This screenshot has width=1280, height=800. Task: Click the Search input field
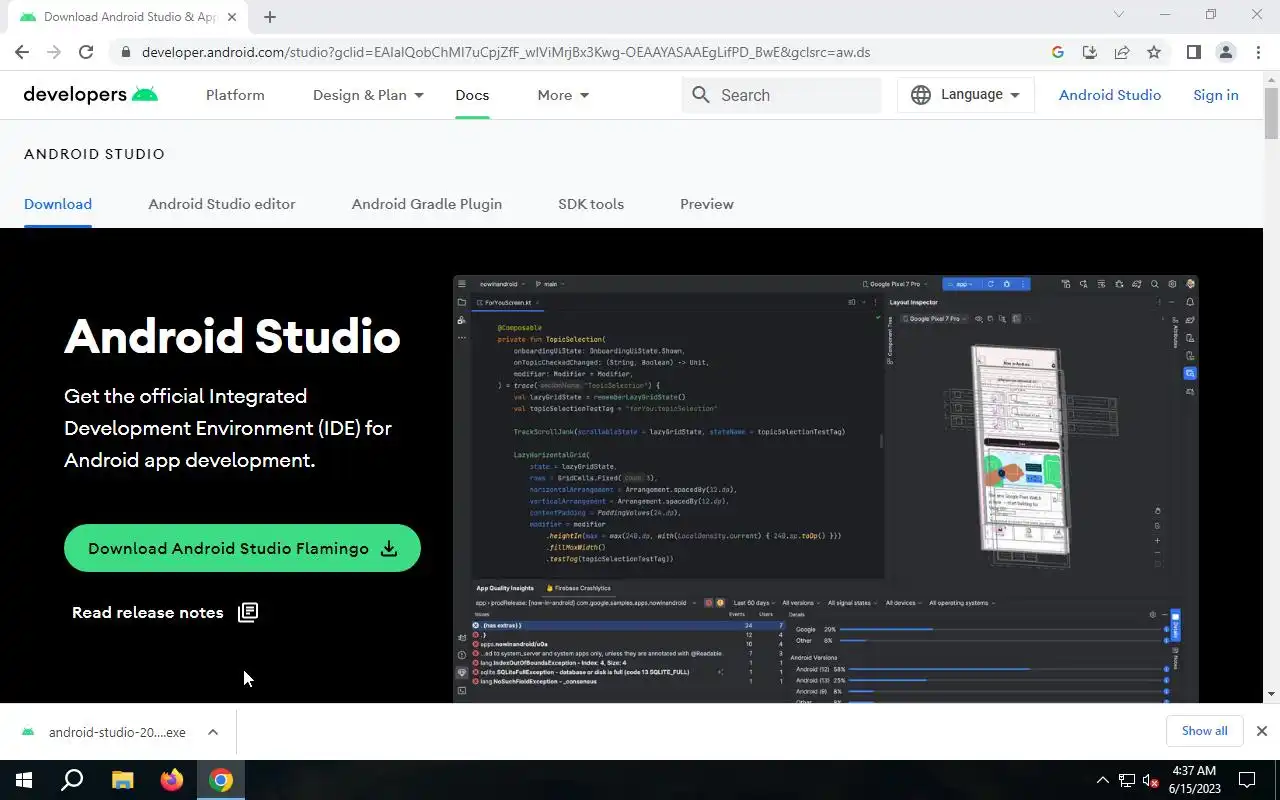[x=782, y=95]
